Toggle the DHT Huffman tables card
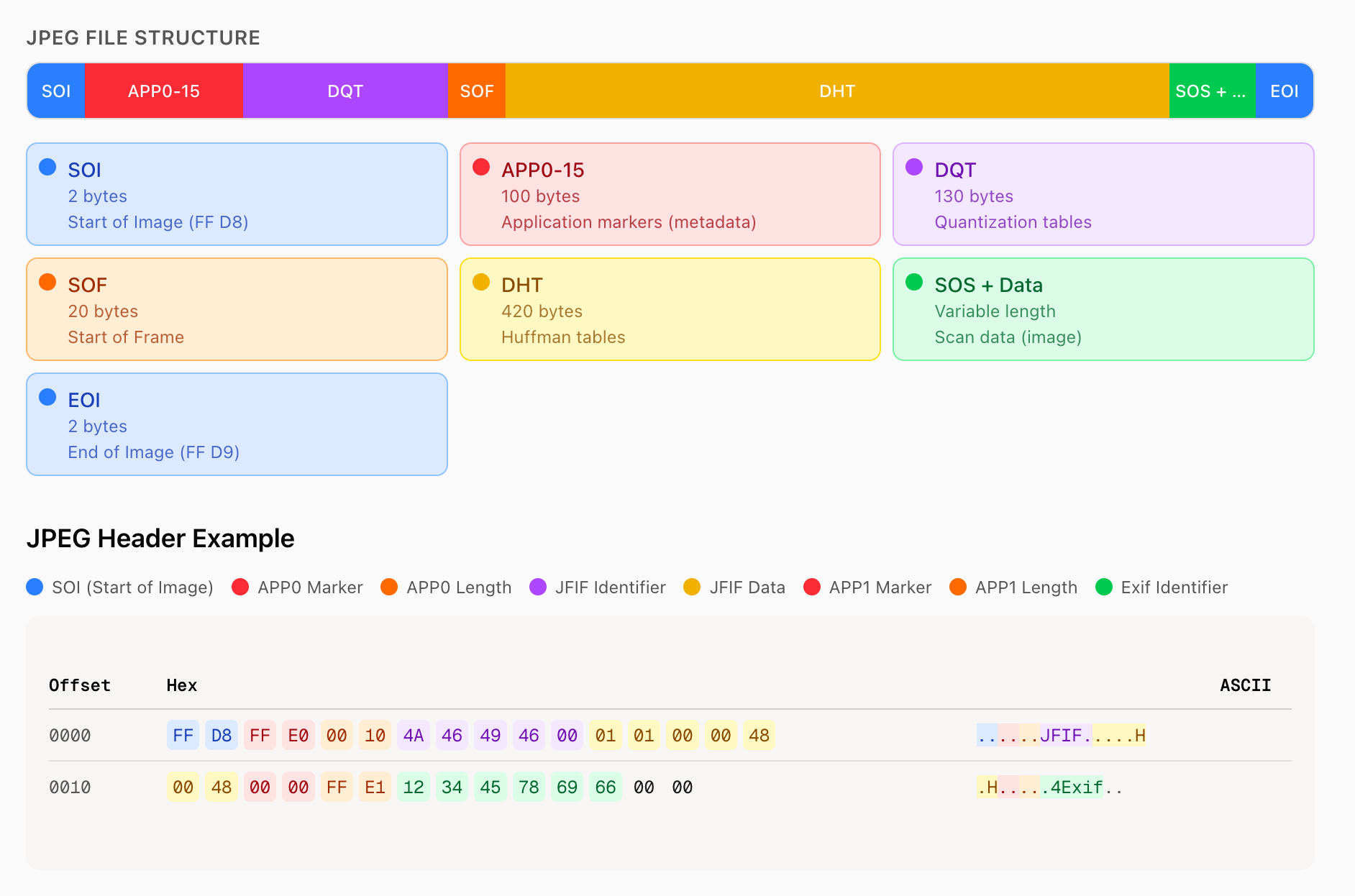Screen dimensions: 1355x896 (670, 309)
